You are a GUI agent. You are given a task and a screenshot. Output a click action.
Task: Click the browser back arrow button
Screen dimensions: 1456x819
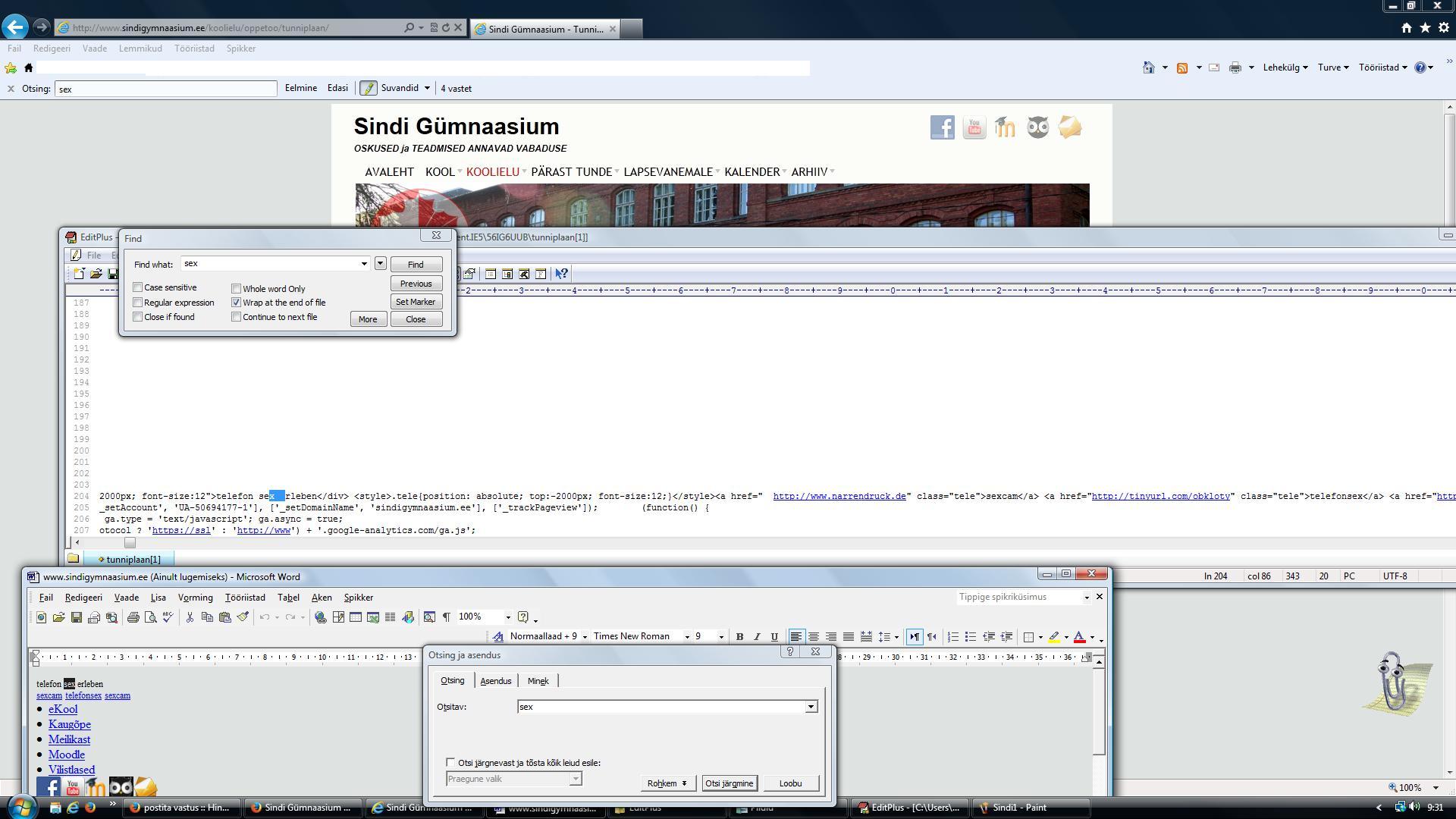(x=15, y=27)
